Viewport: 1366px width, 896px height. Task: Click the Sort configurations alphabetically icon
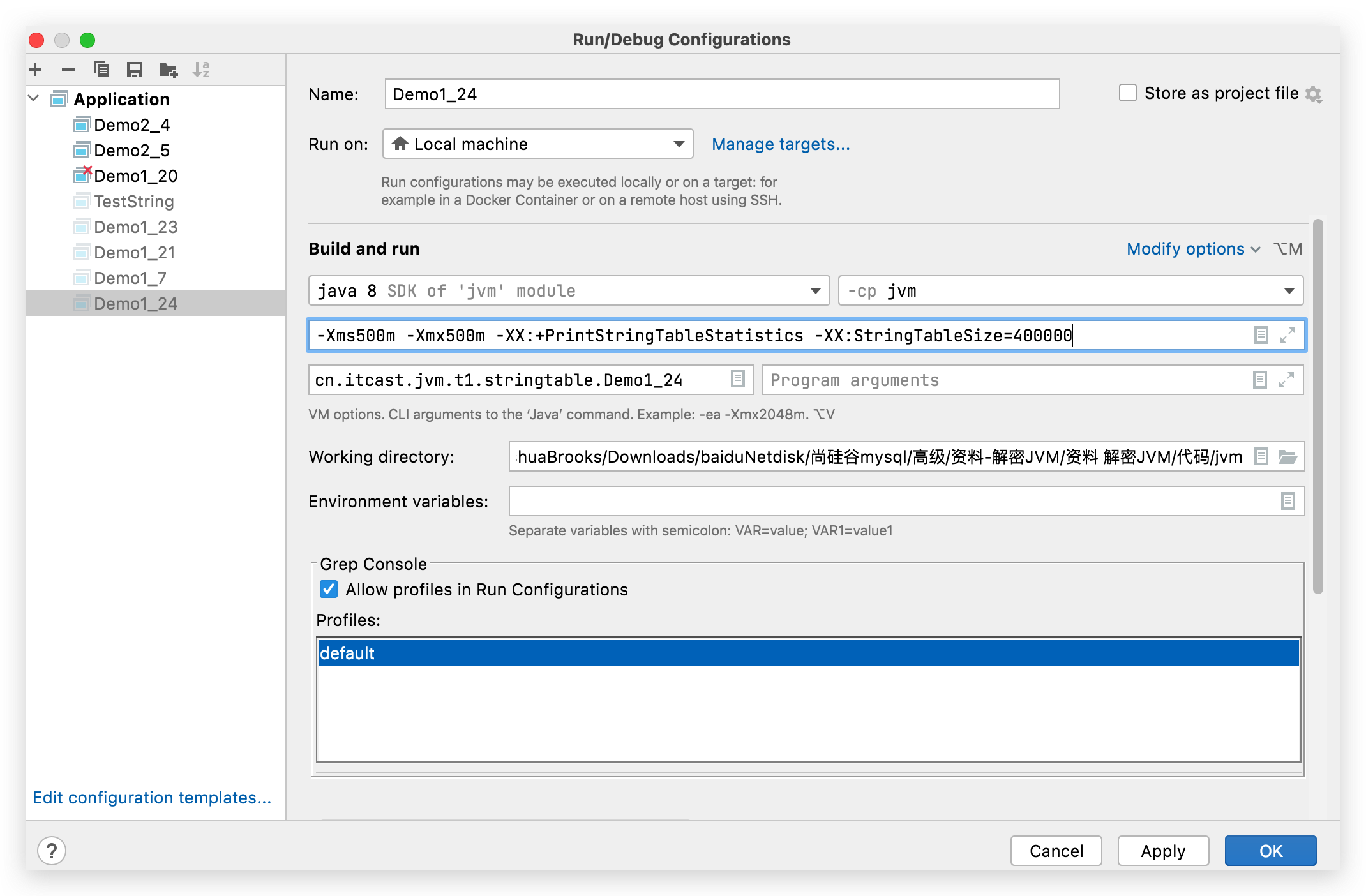pos(201,70)
